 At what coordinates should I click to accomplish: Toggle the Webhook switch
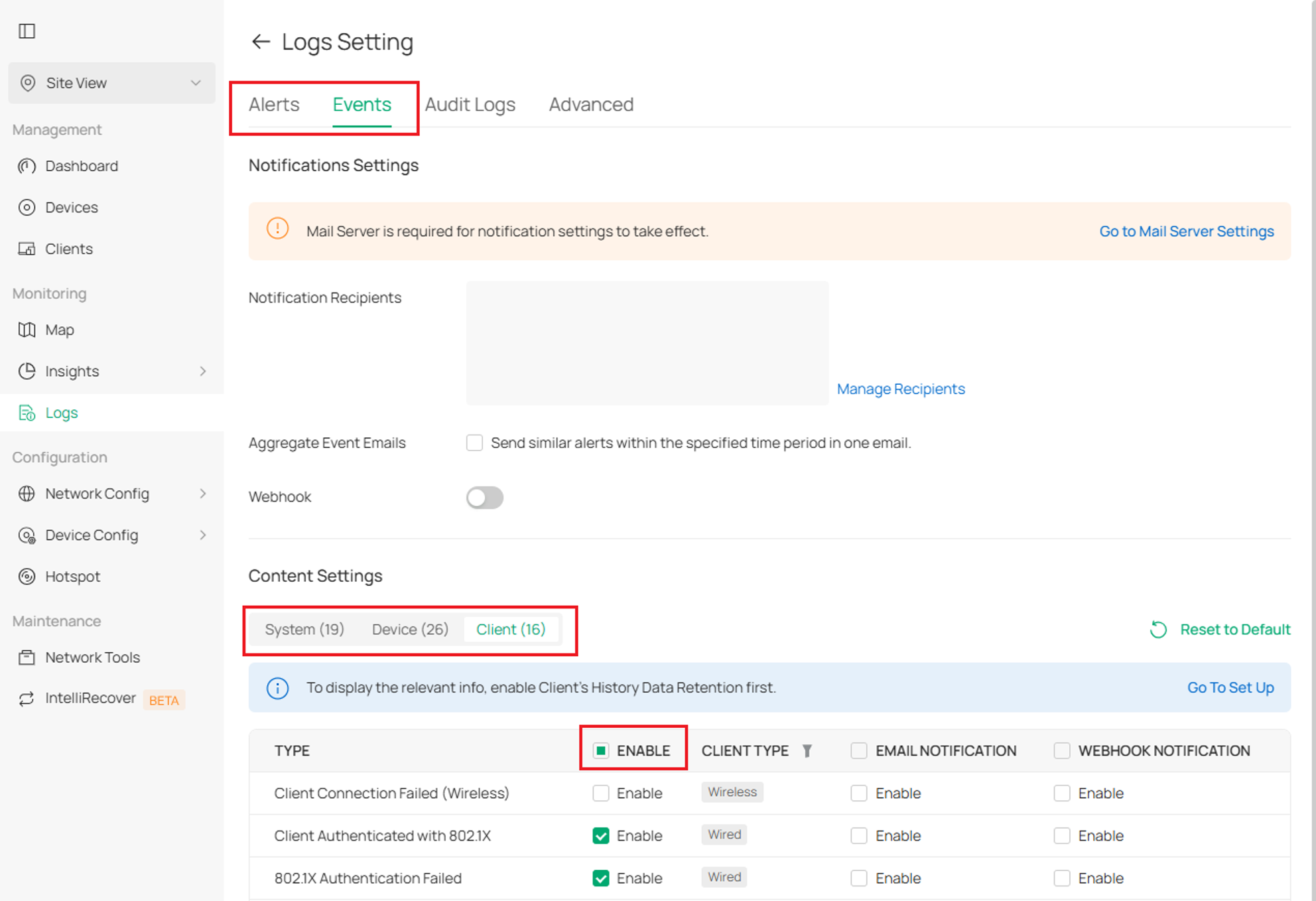pyautogui.click(x=485, y=498)
